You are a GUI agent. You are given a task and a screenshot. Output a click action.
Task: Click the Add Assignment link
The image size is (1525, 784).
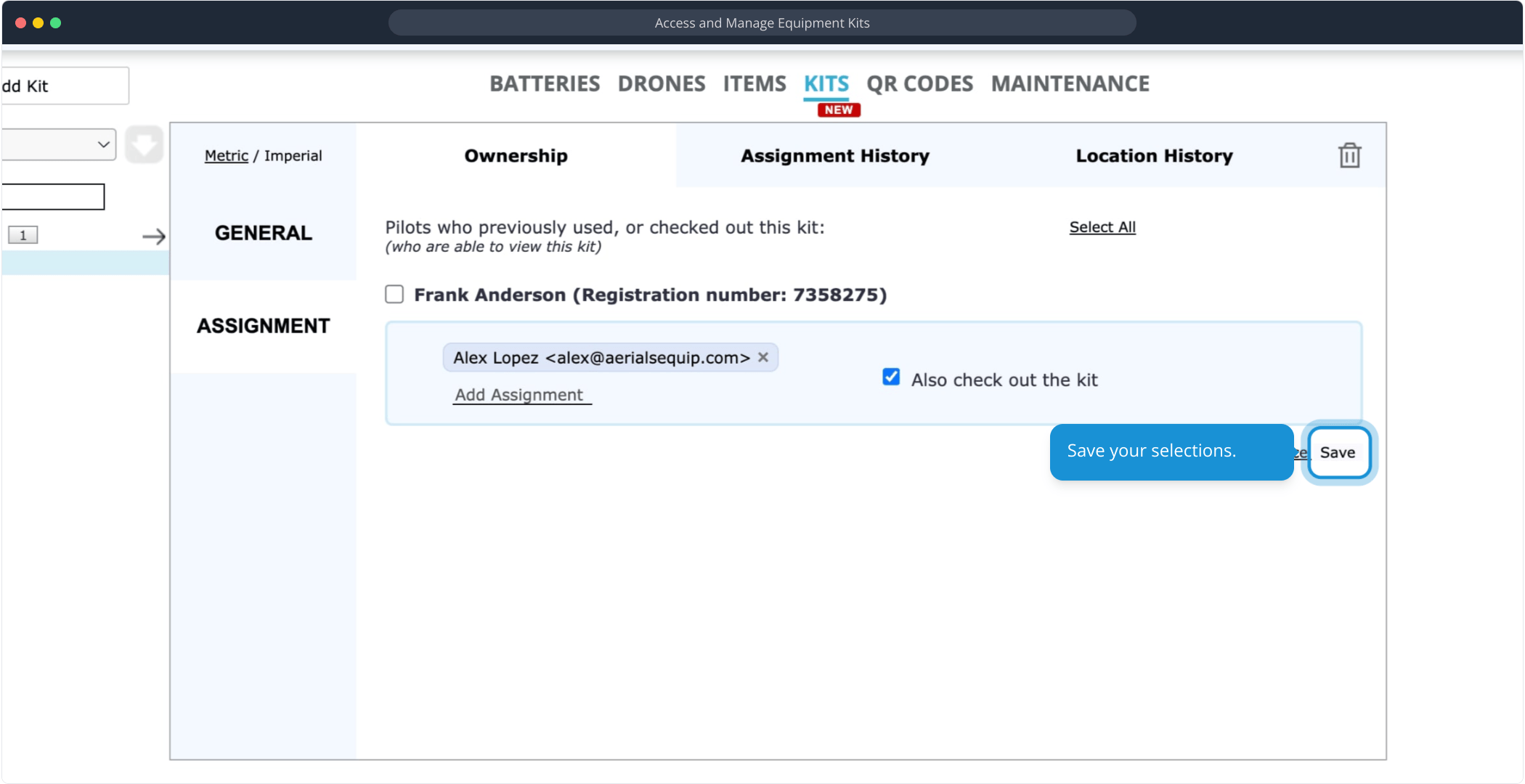coord(519,395)
